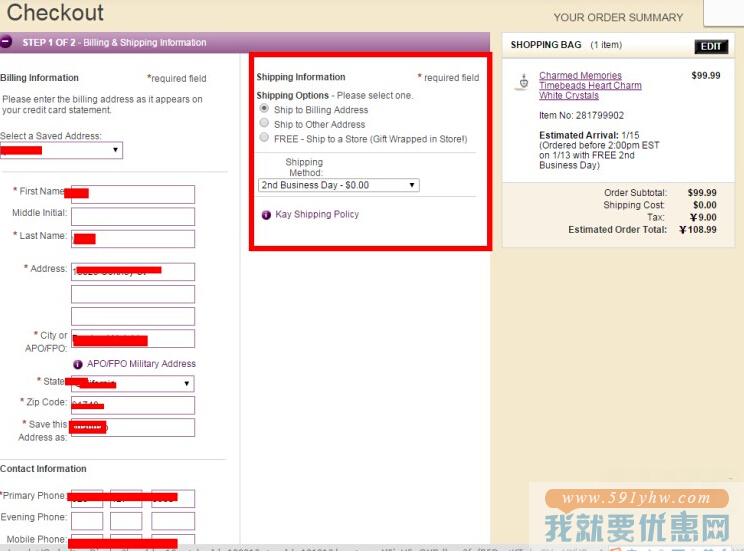Select Ship to Billing Address option
The height and width of the screenshot is (552, 744).
[x=264, y=109]
